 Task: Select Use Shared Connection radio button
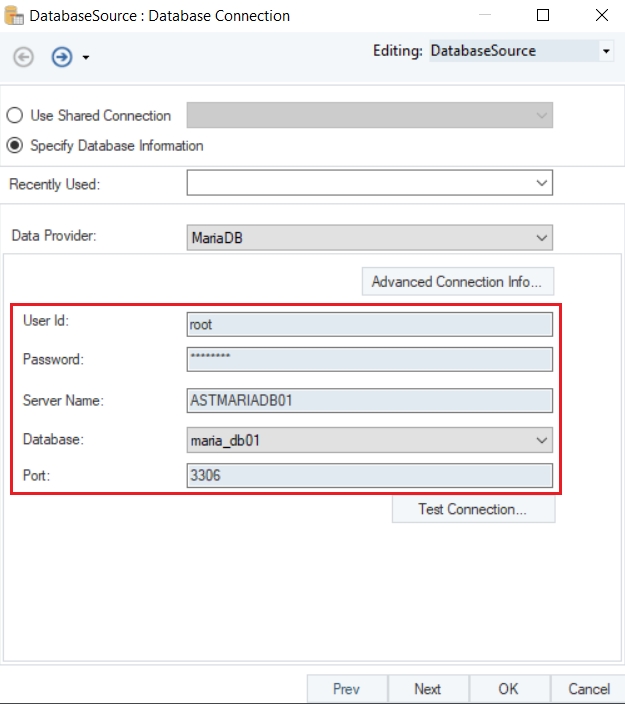[15, 115]
